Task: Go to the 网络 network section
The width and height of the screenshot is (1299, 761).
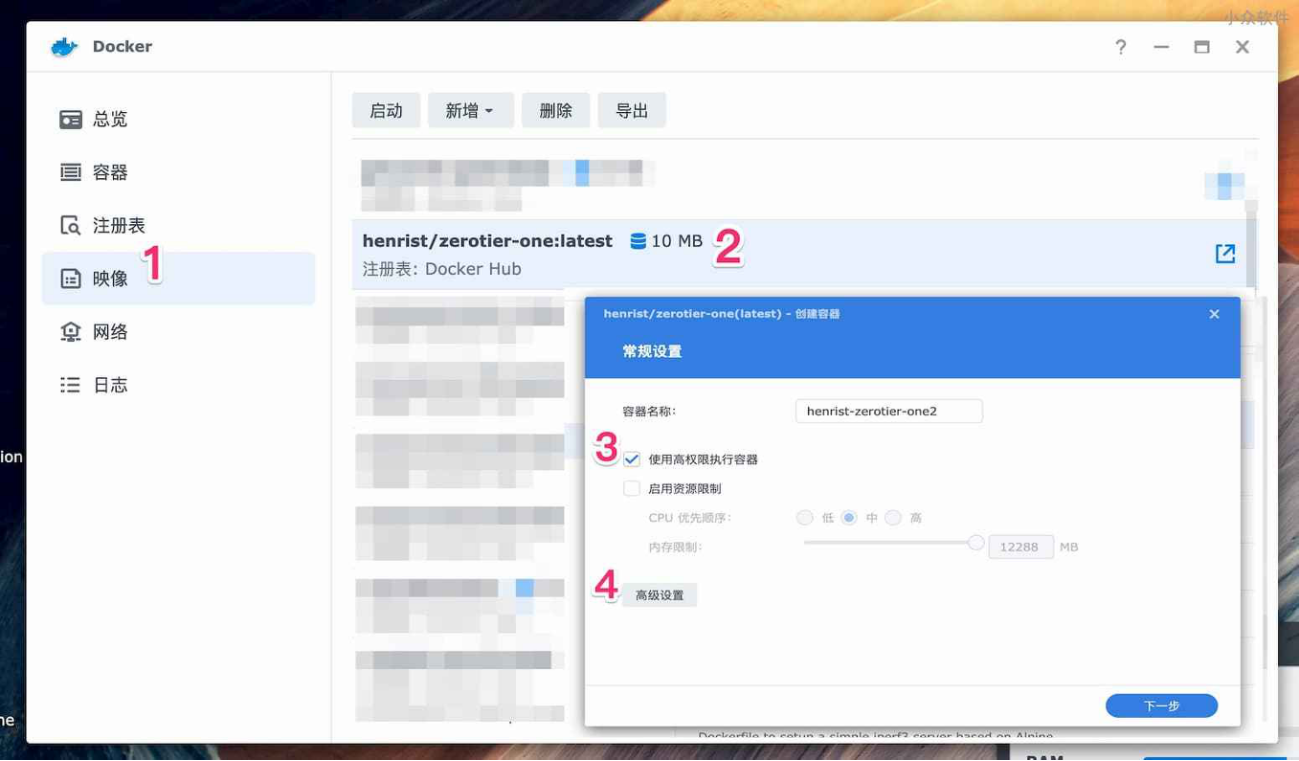Action: coord(178,331)
